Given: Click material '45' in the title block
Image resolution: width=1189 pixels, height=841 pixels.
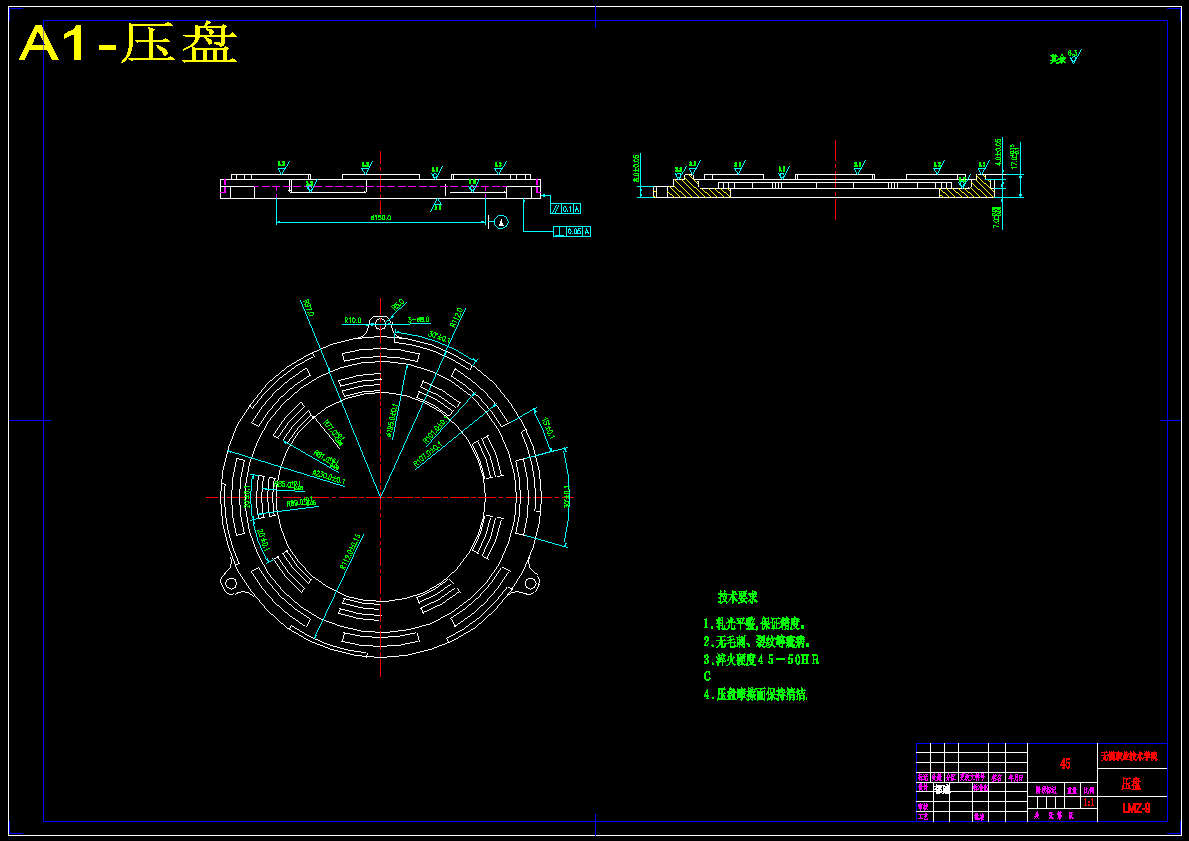Looking at the screenshot, I should coord(1065,764).
